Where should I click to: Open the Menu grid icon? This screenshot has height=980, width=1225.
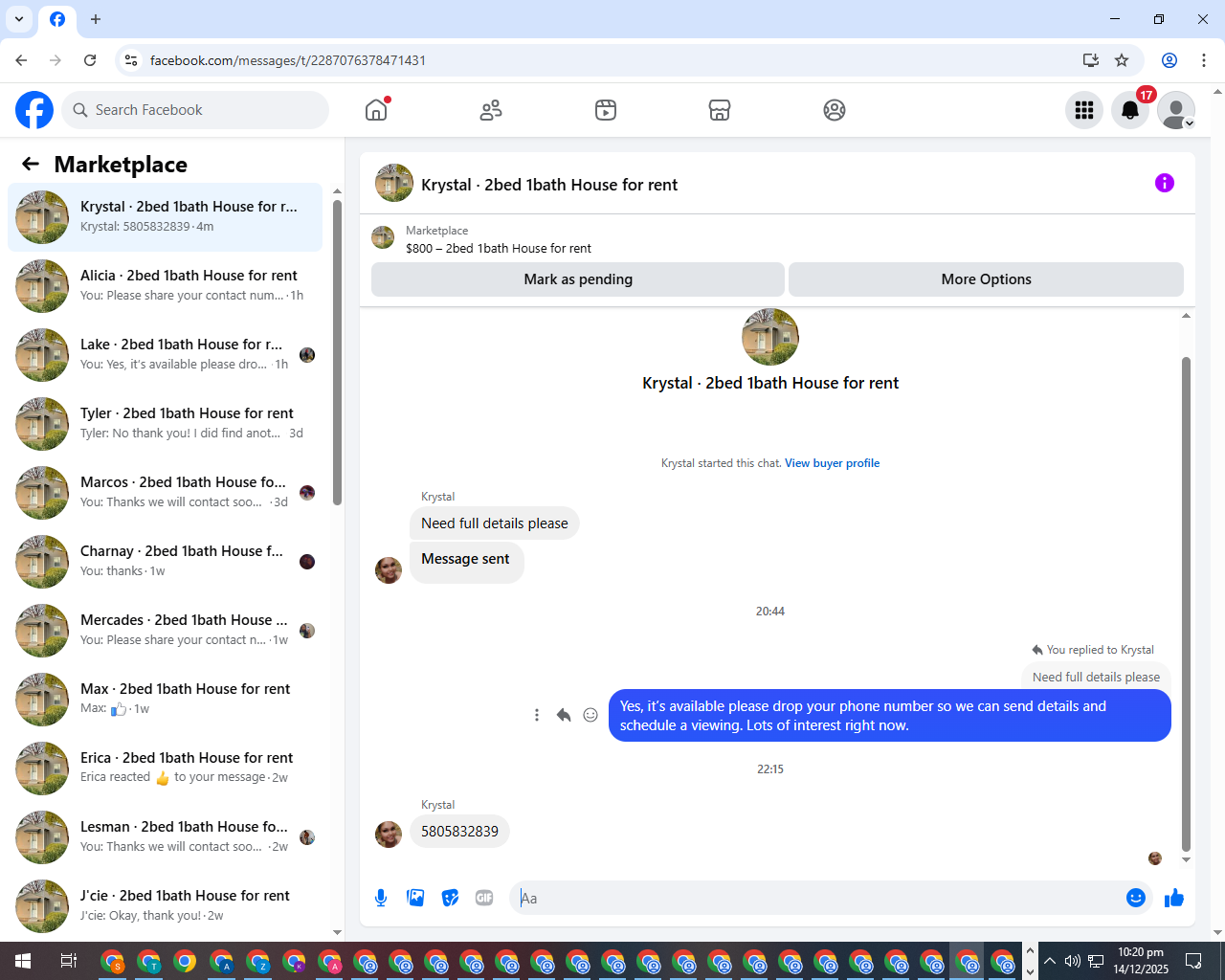[x=1084, y=110]
